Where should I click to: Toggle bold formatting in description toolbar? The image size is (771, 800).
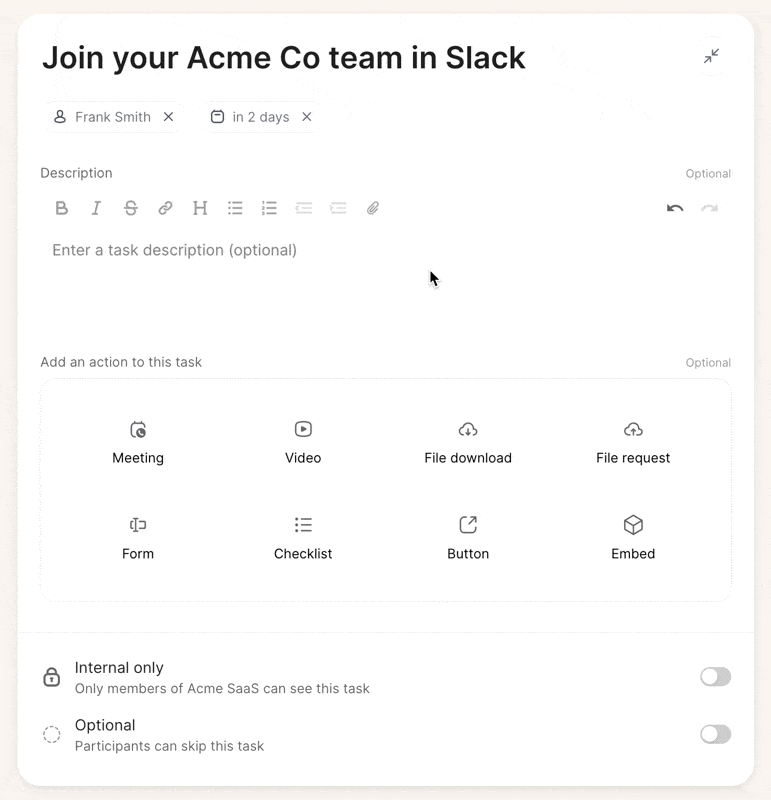coord(61,208)
